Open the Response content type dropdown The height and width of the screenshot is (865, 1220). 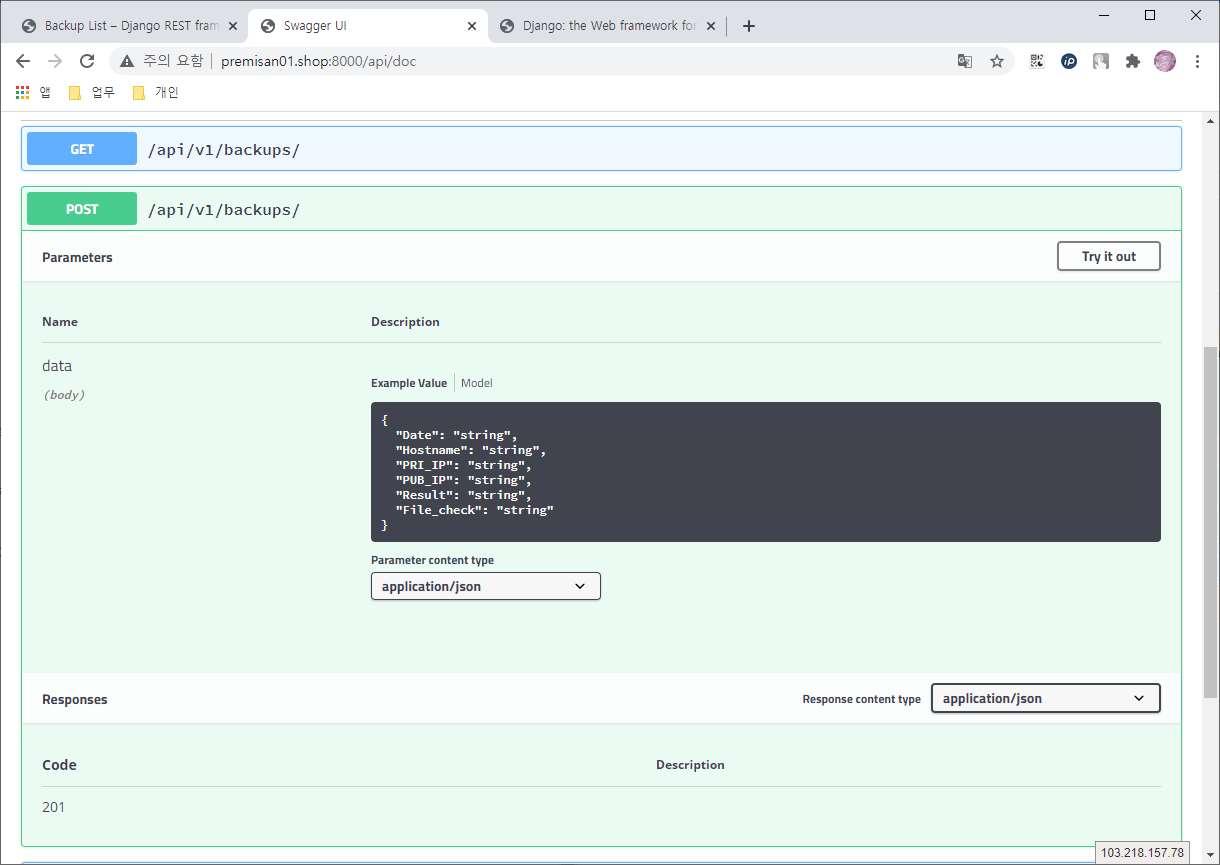point(1046,698)
